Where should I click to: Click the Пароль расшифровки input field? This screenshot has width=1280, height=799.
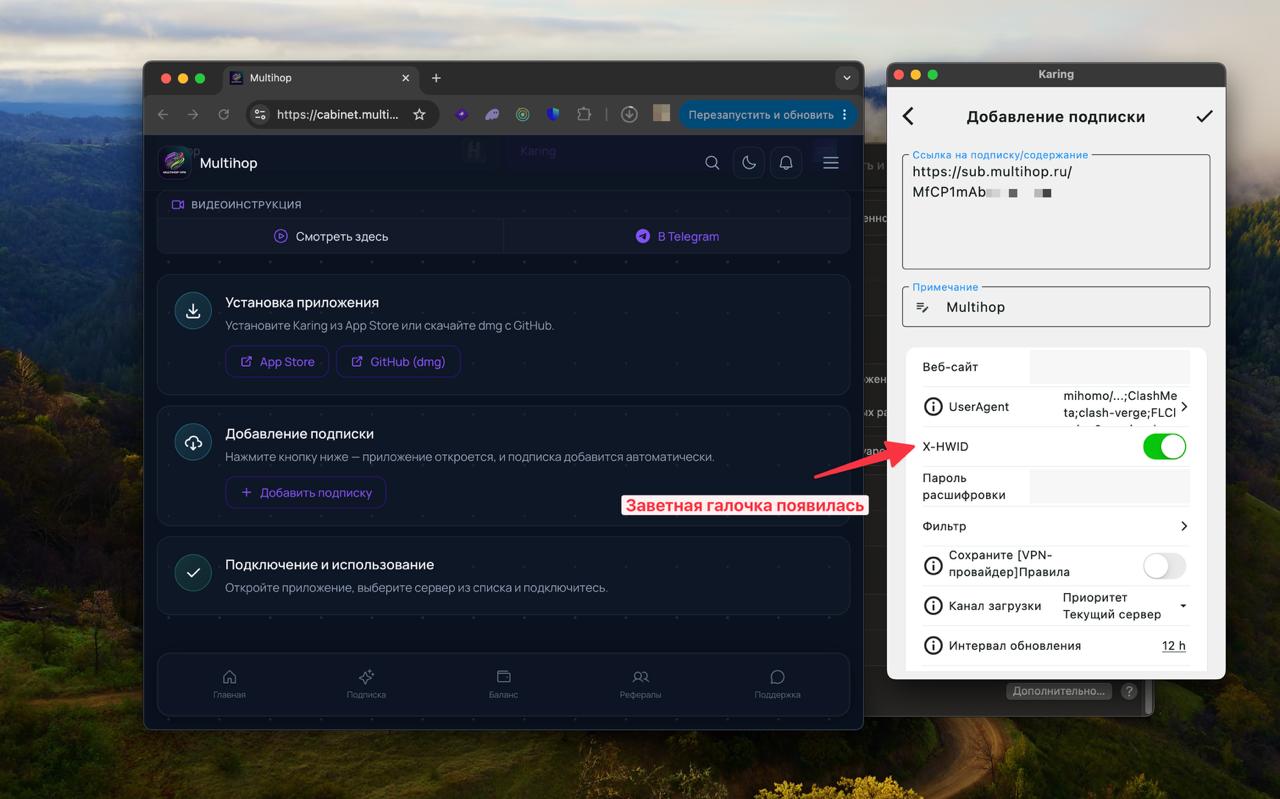coord(1110,487)
